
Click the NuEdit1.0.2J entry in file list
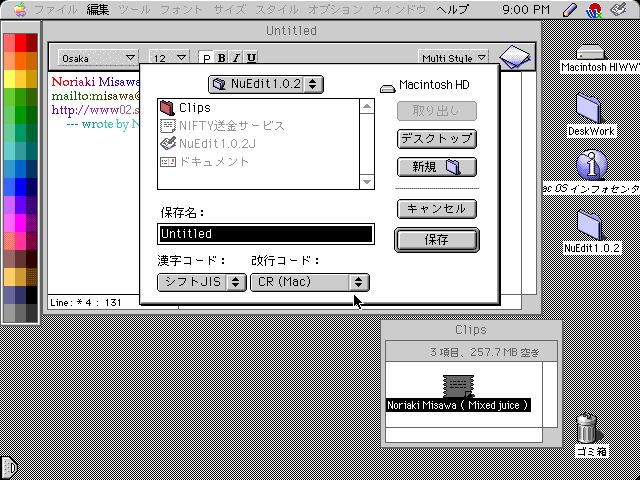[208, 144]
